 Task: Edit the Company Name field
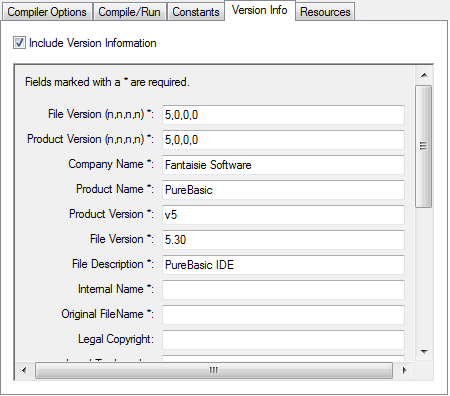click(283, 165)
